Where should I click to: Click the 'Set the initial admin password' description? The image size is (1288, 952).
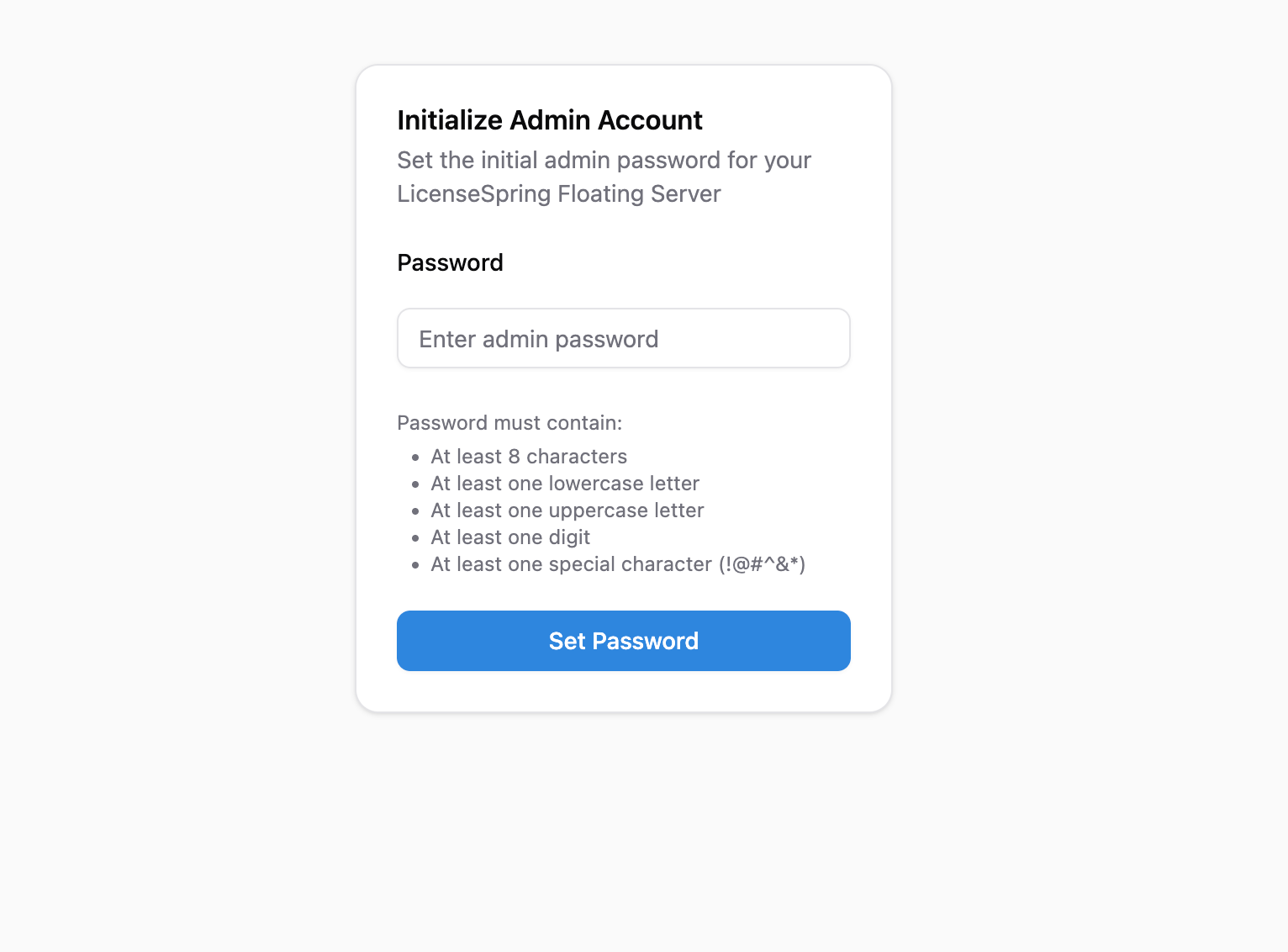tap(604, 160)
